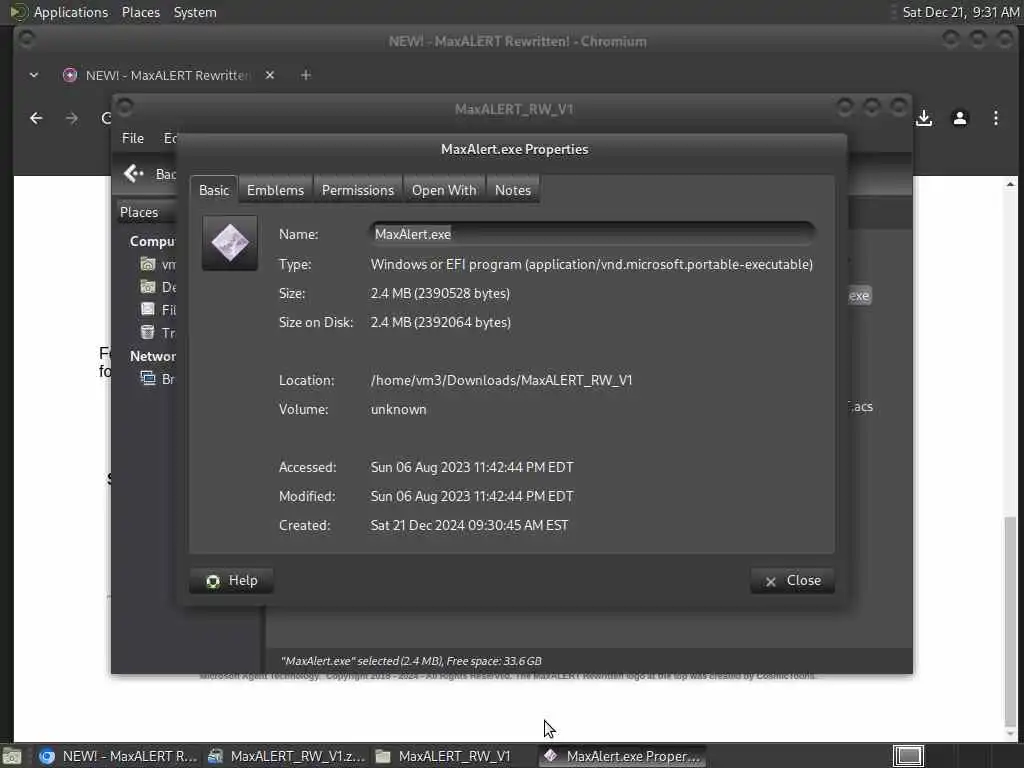
Task: Open the Trash icon in sidebar
Action: click(x=148, y=332)
